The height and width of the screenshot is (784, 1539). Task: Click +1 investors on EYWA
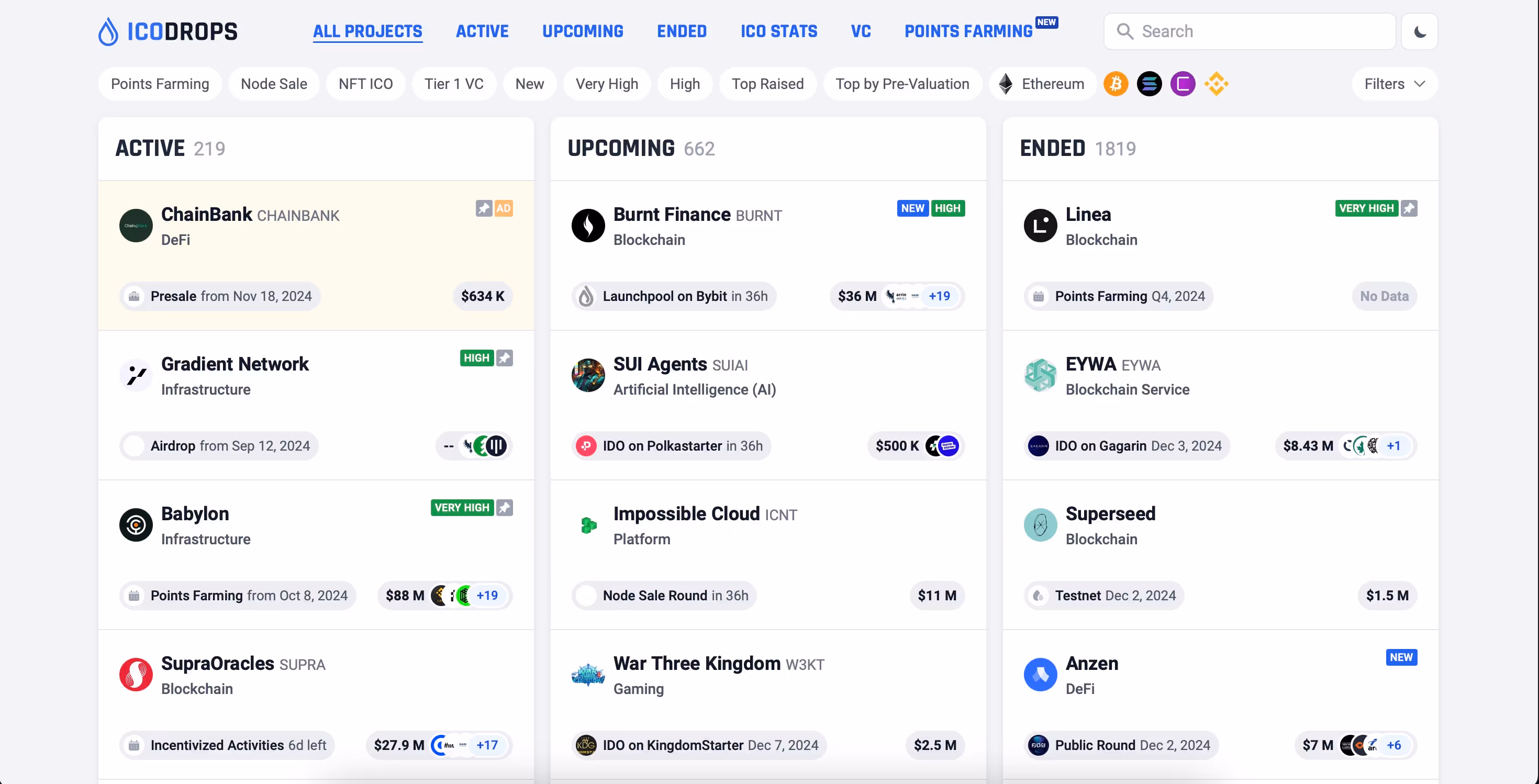coord(1393,446)
